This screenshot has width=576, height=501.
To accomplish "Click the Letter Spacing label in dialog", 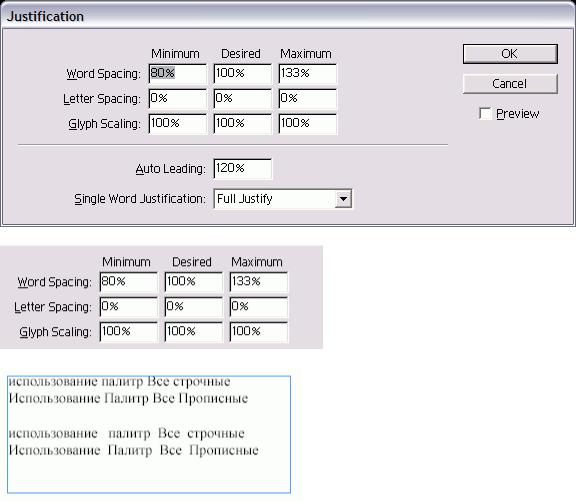I will (102, 99).
